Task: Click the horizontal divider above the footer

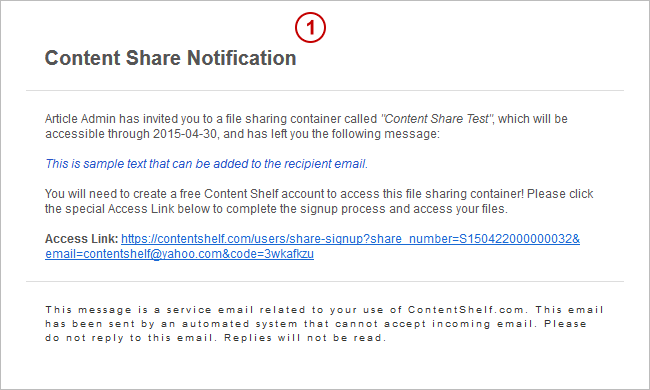Action: coord(325,282)
